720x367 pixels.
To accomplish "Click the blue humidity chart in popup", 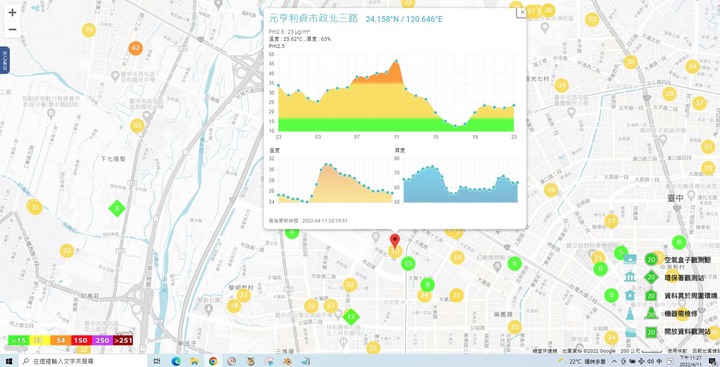I will point(460,180).
